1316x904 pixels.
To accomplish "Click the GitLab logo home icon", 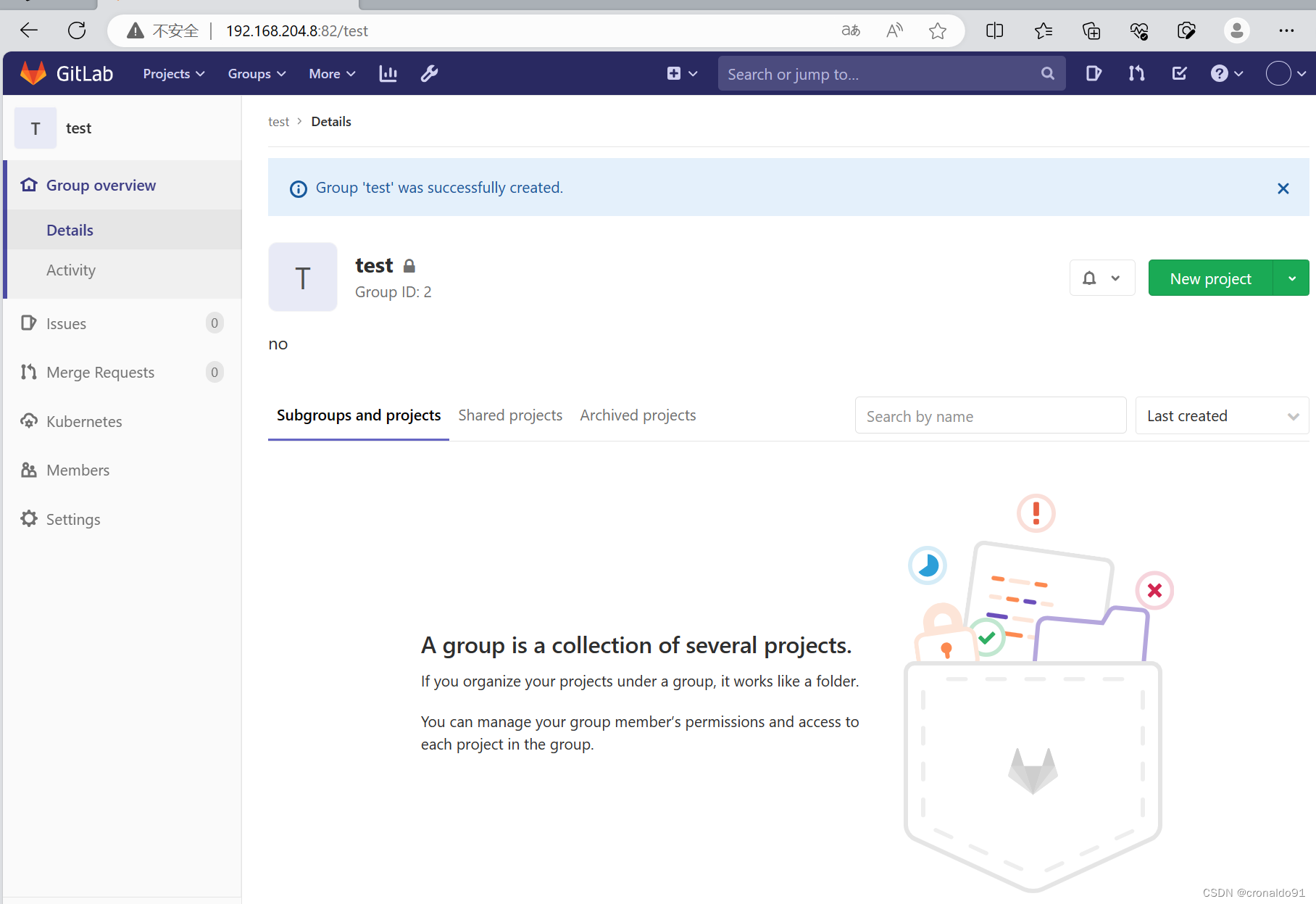I will point(33,73).
